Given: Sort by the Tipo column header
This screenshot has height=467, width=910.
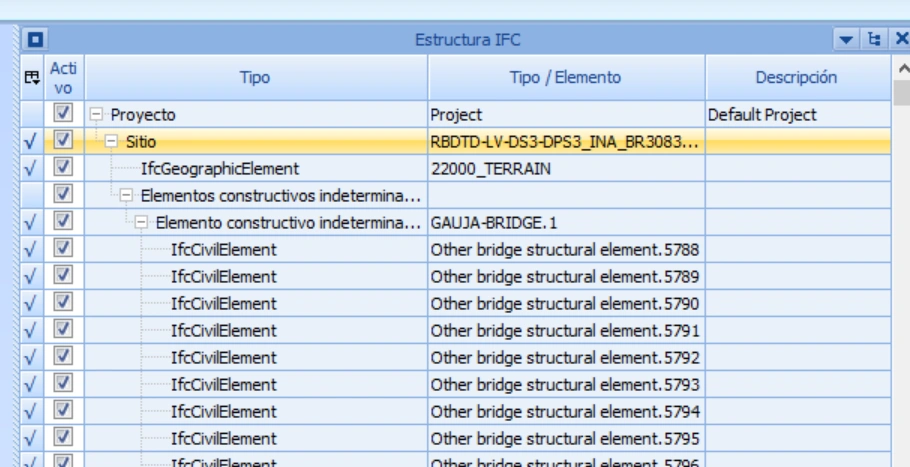Looking at the screenshot, I should pyautogui.click(x=256, y=77).
